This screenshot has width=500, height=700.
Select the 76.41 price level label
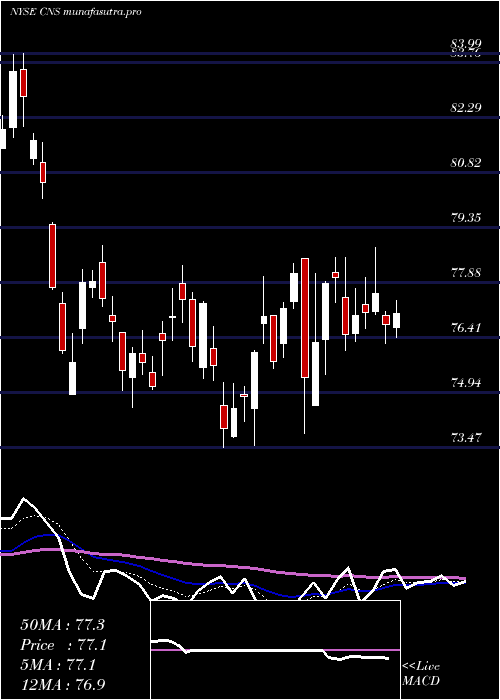(466, 328)
